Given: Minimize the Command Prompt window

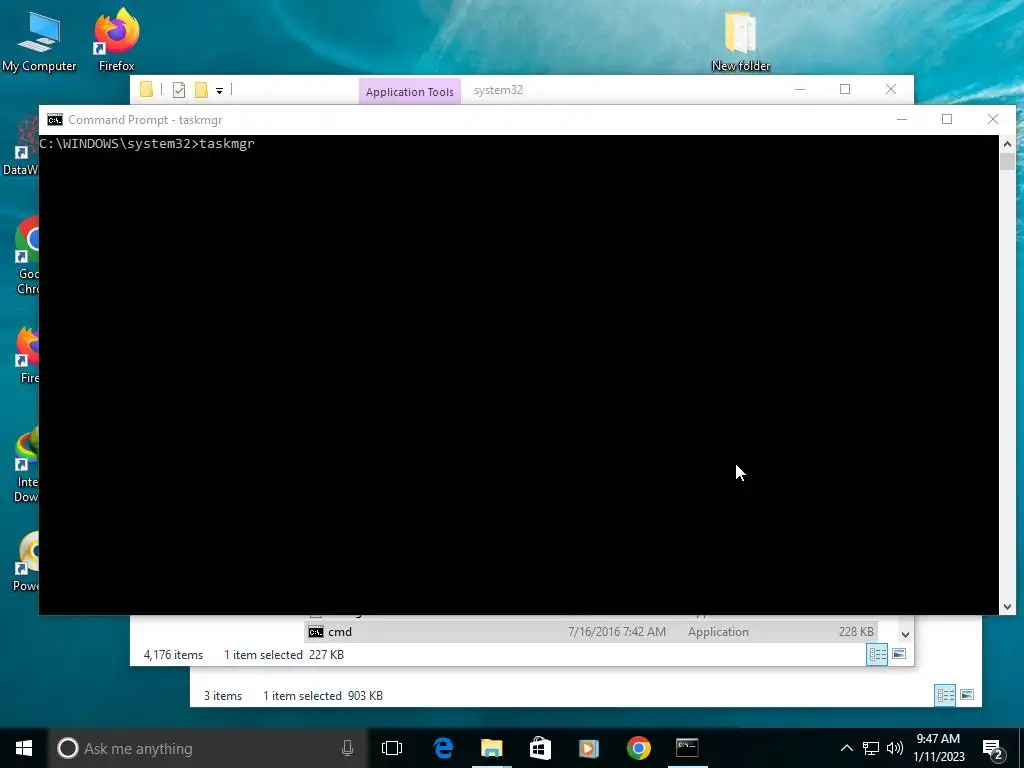Looking at the screenshot, I should (x=902, y=119).
